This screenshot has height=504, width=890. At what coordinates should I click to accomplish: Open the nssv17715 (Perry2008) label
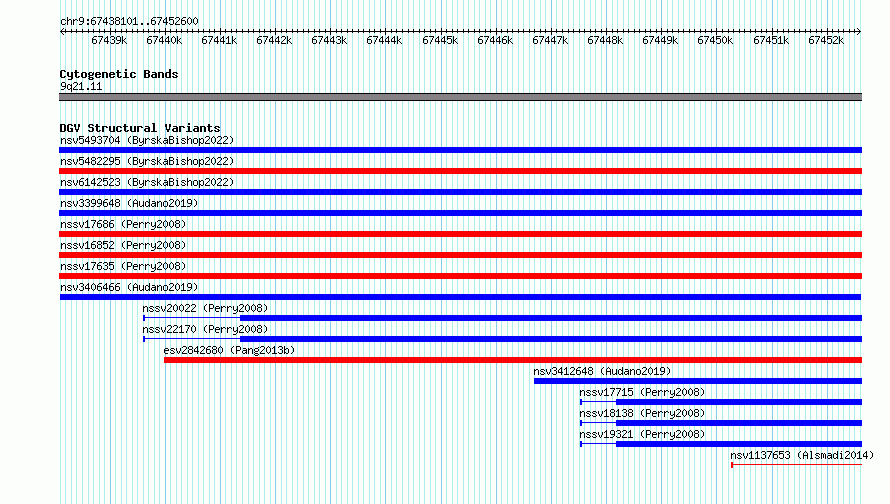(642, 392)
